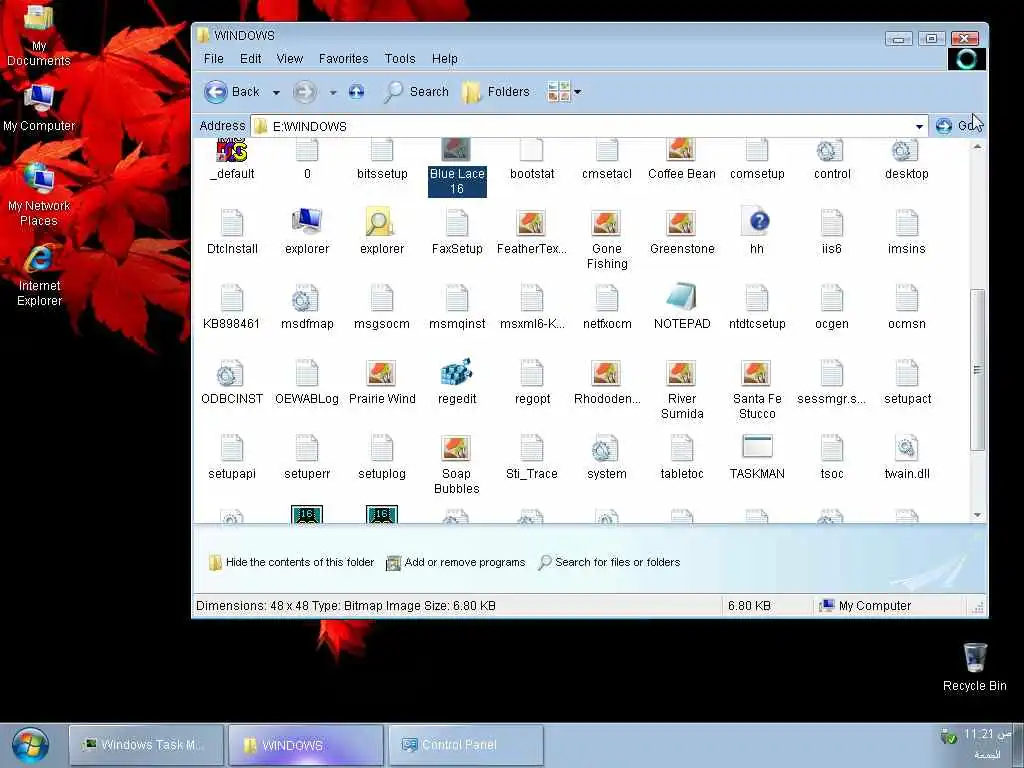Click the Go button
Viewport: 1024px width, 768px height.
tap(958, 126)
